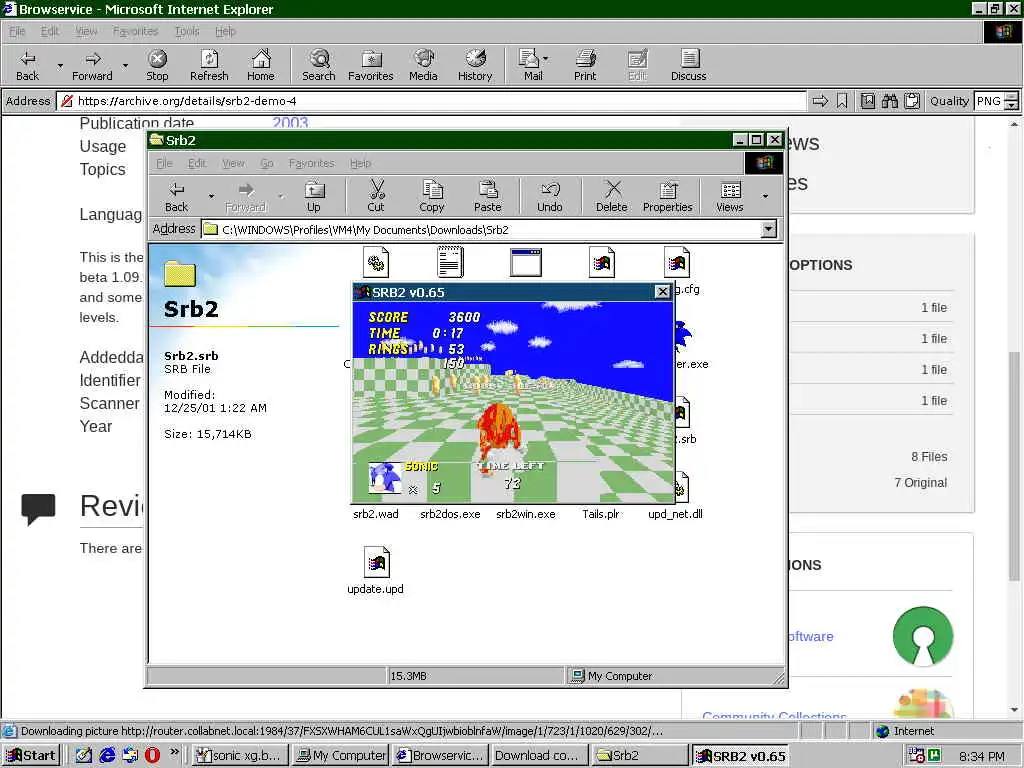This screenshot has width=1024, height=768.
Task: Open the Help menu in Srb2 window
Action: pyautogui.click(x=360, y=163)
